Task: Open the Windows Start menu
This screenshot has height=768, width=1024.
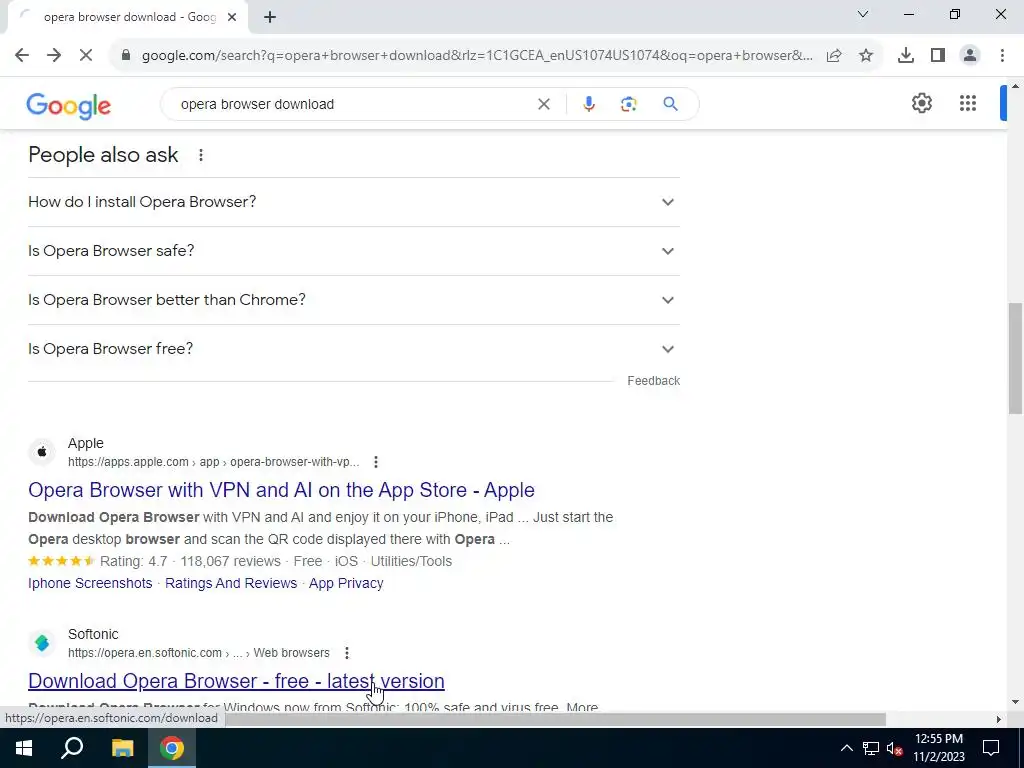Action: pyautogui.click(x=24, y=748)
